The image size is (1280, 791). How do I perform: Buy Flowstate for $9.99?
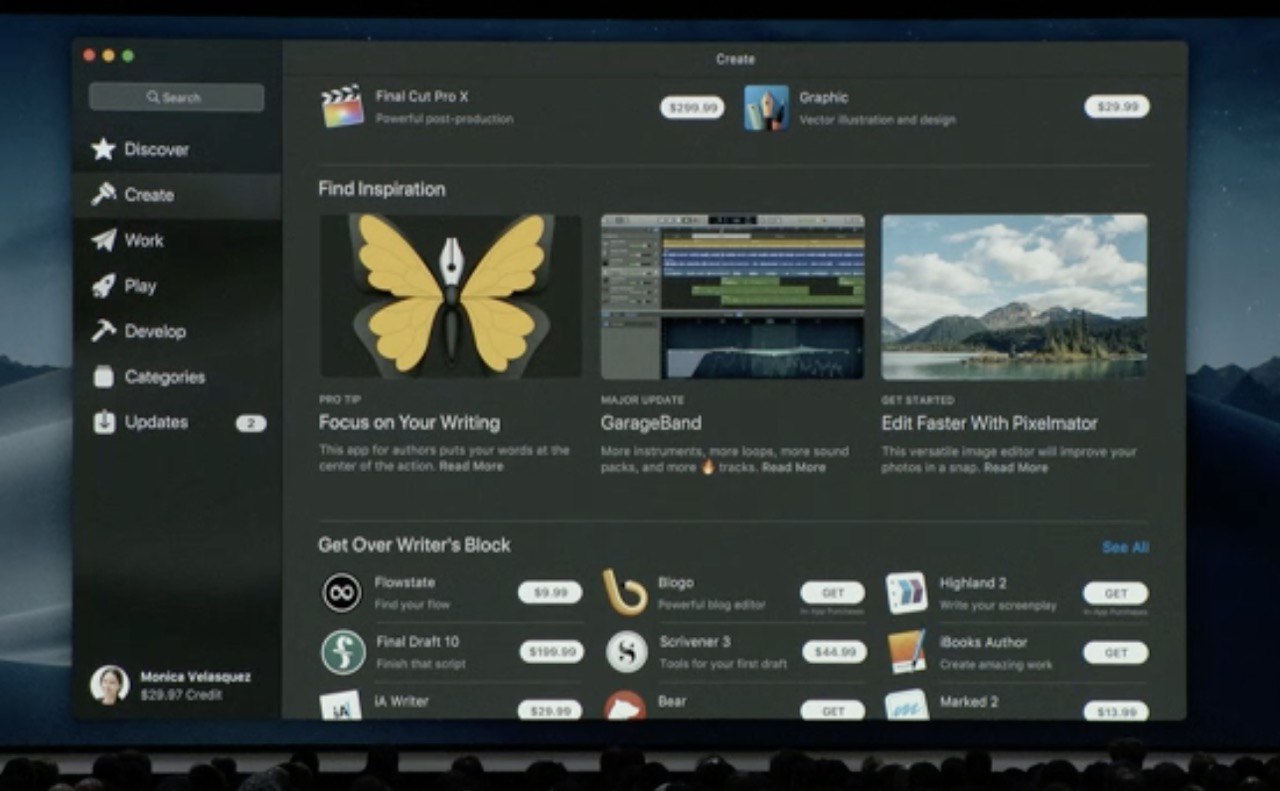(550, 592)
